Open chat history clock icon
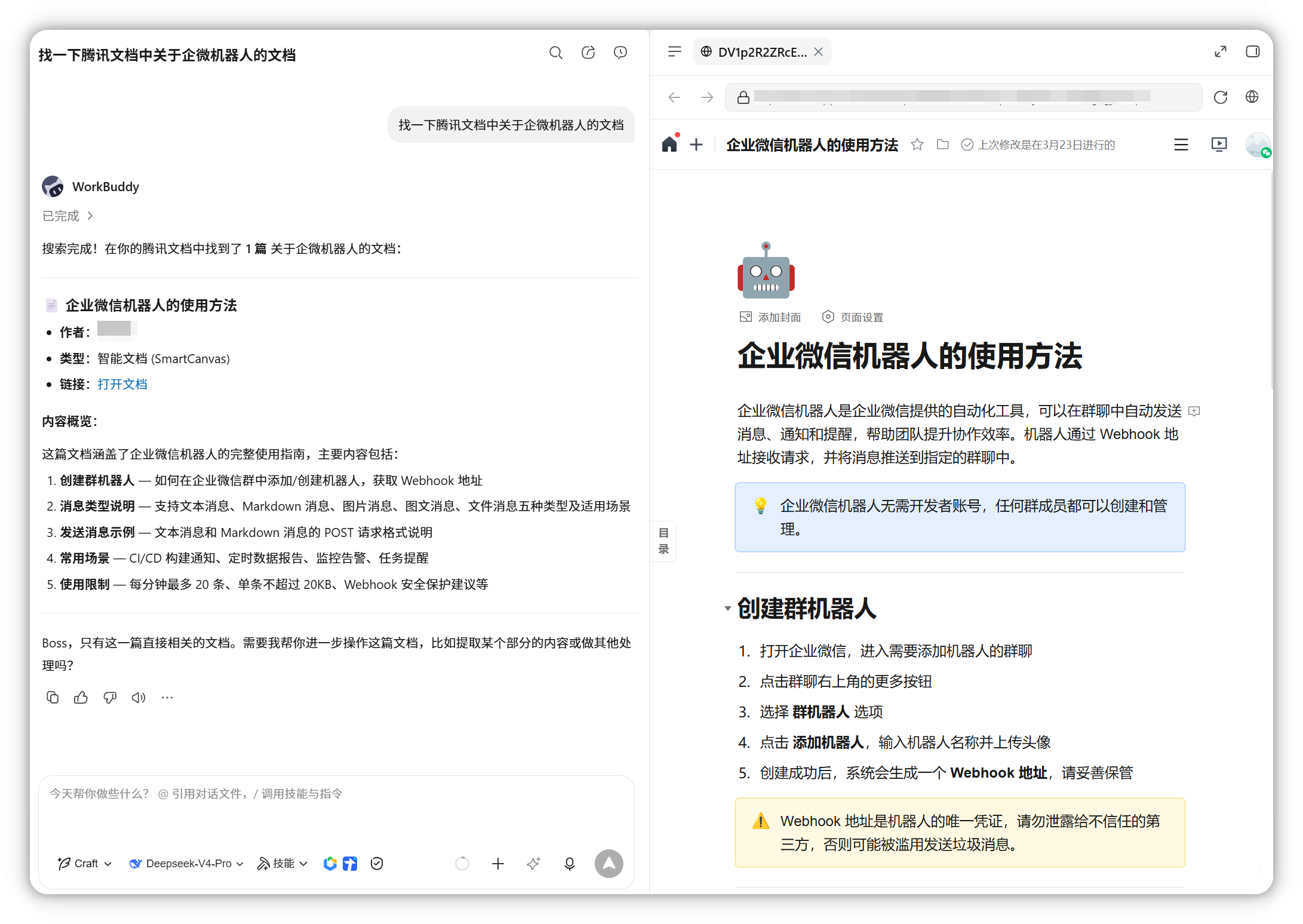 tap(620, 53)
